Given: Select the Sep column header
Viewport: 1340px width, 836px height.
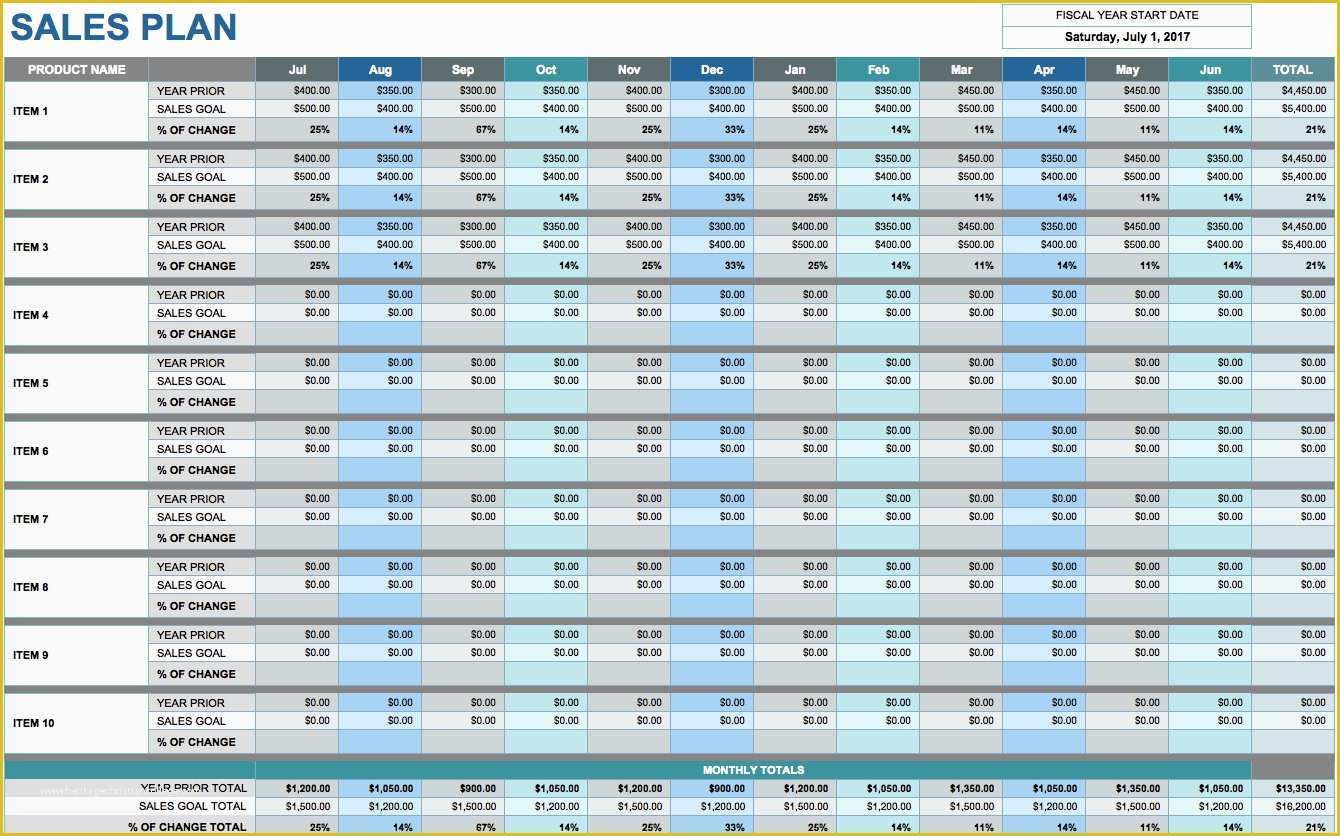Looking at the screenshot, I should (x=463, y=70).
